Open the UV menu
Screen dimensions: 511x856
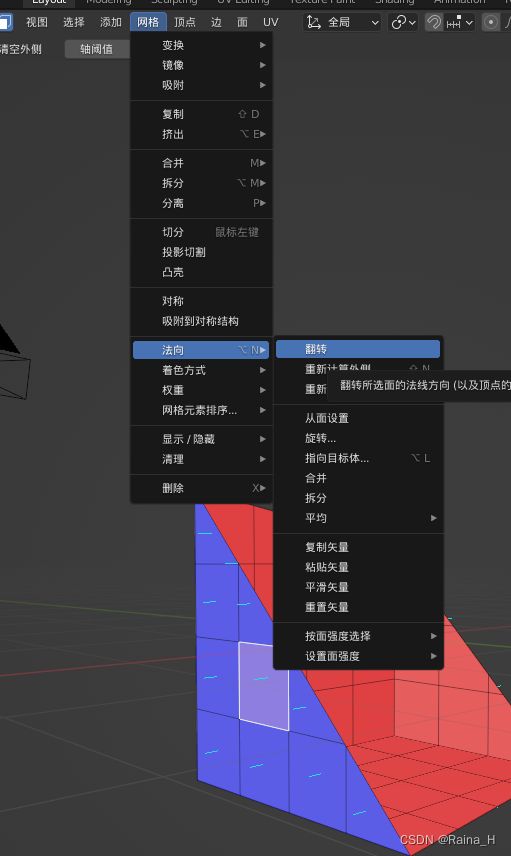tap(271, 22)
